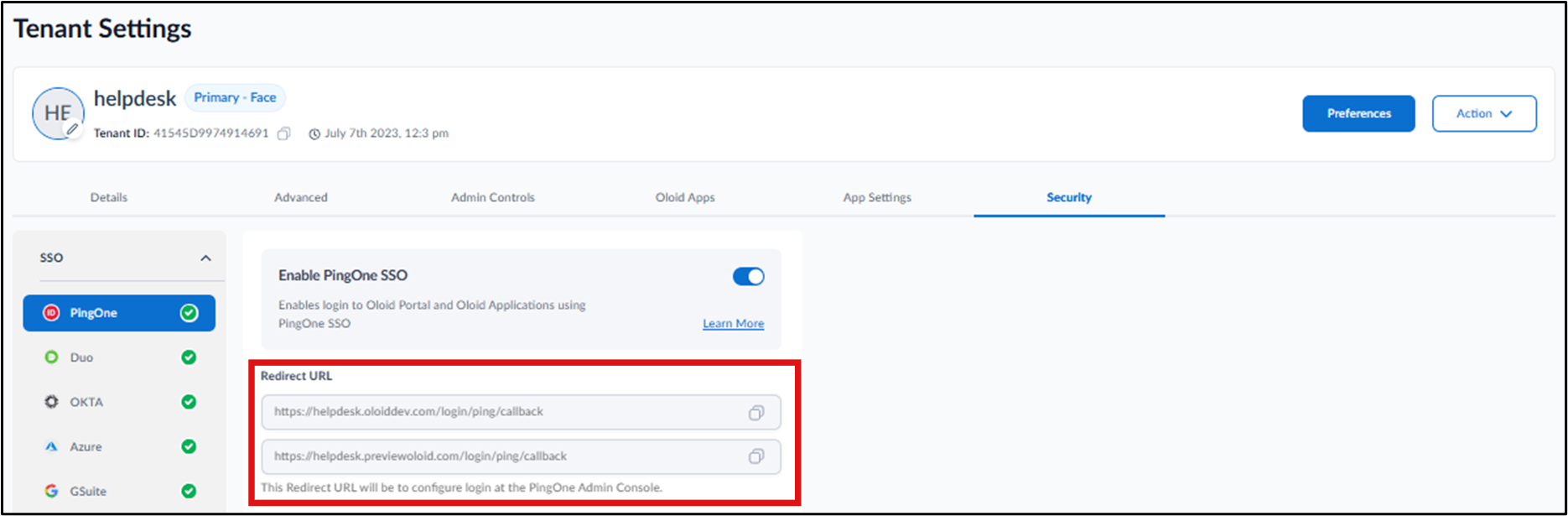Click the Tenant Settings heading
Image resolution: width=1568 pixels, height=516 pixels.
102,29
